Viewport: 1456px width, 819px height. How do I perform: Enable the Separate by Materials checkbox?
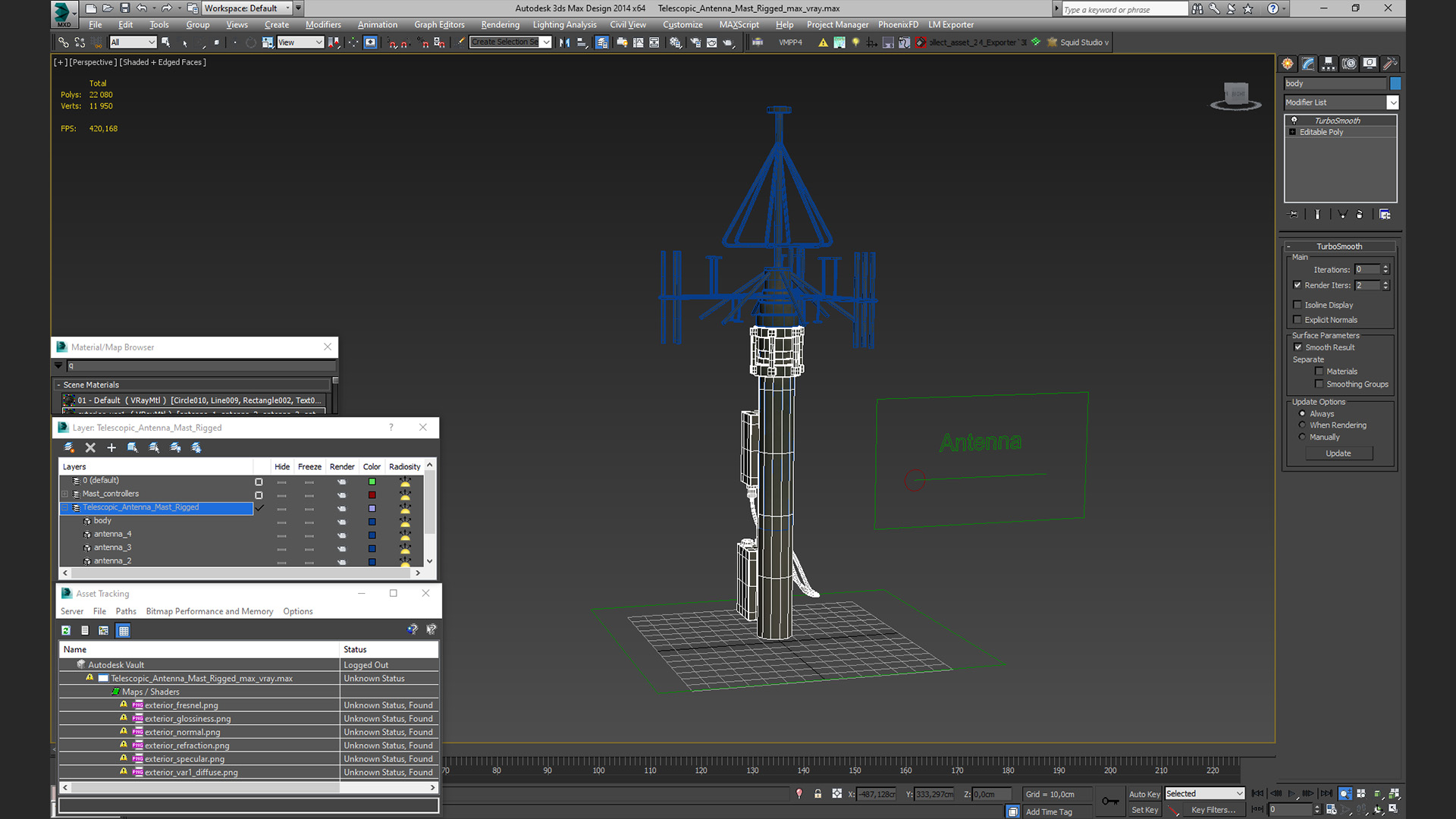coord(1319,372)
